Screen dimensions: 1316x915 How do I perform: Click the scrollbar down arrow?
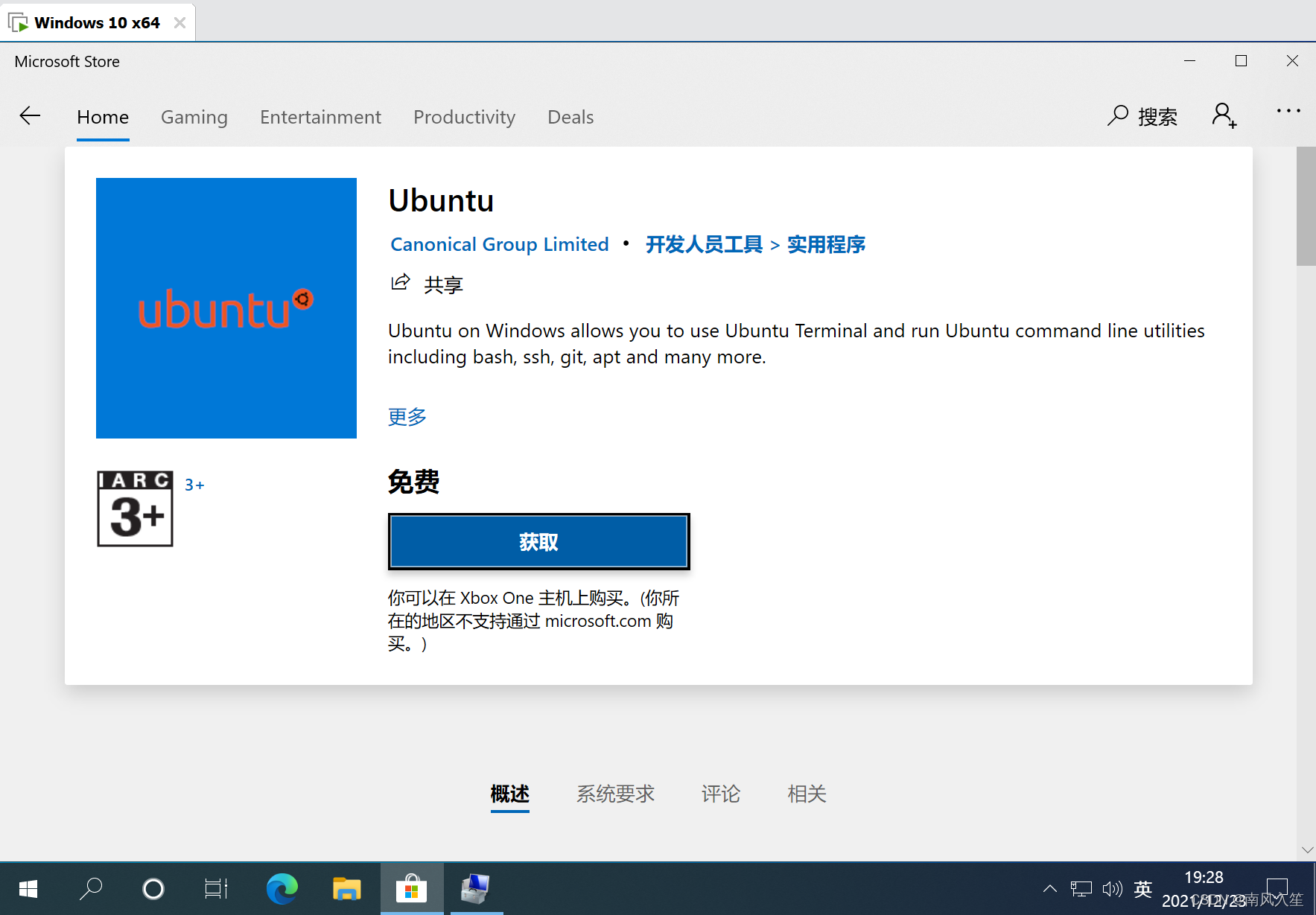pyautogui.click(x=1307, y=849)
